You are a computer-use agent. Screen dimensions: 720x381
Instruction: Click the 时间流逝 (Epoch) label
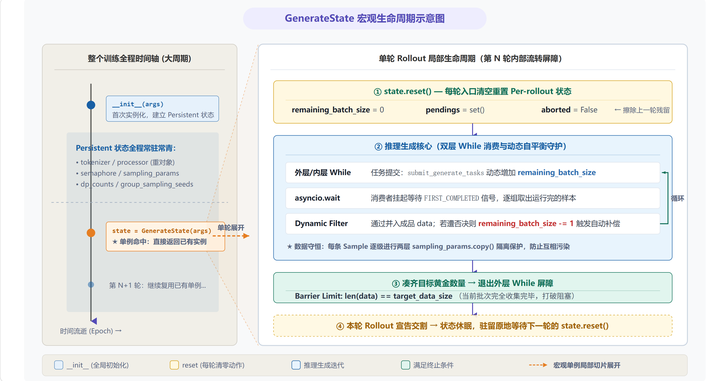pyautogui.click(x=90, y=331)
